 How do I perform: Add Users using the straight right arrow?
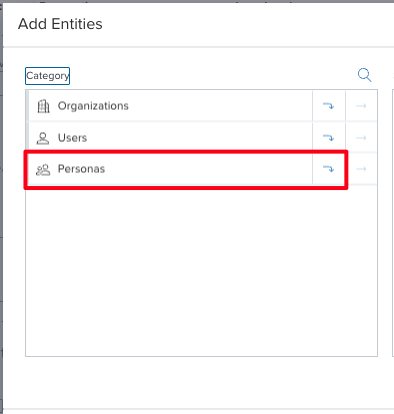click(x=361, y=138)
